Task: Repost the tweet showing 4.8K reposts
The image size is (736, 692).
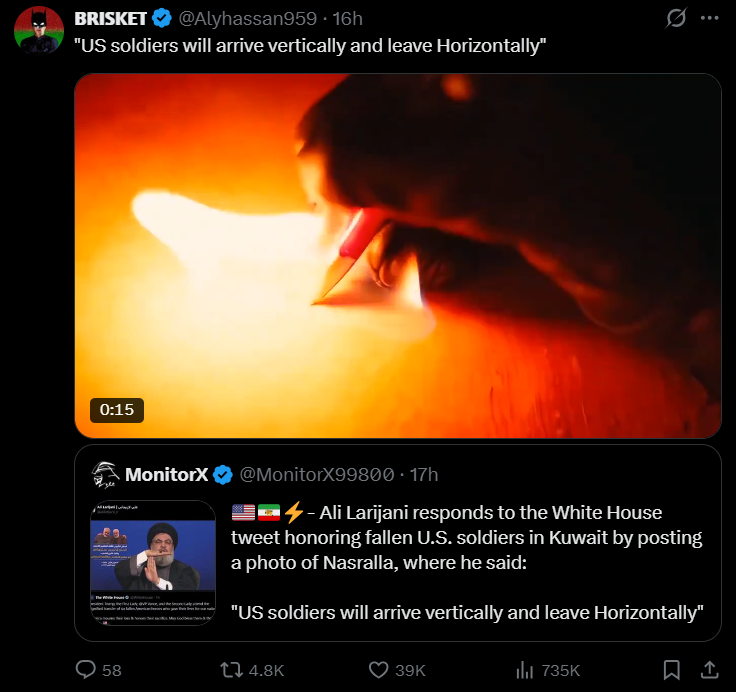Action: pos(253,669)
